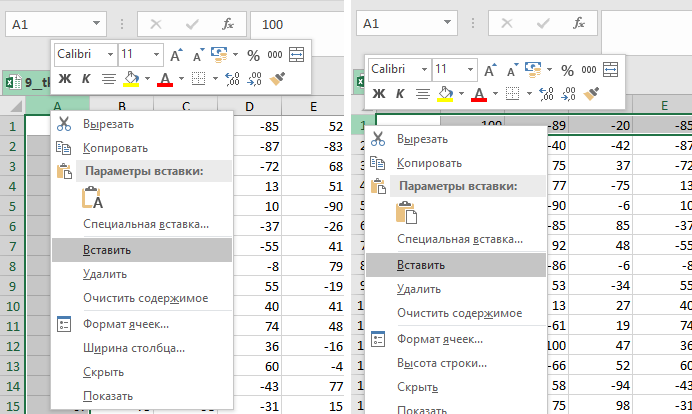
Task: Expand the left Name Box A1 dropdown
Action: pyautogui.click(x=96, y=23)
